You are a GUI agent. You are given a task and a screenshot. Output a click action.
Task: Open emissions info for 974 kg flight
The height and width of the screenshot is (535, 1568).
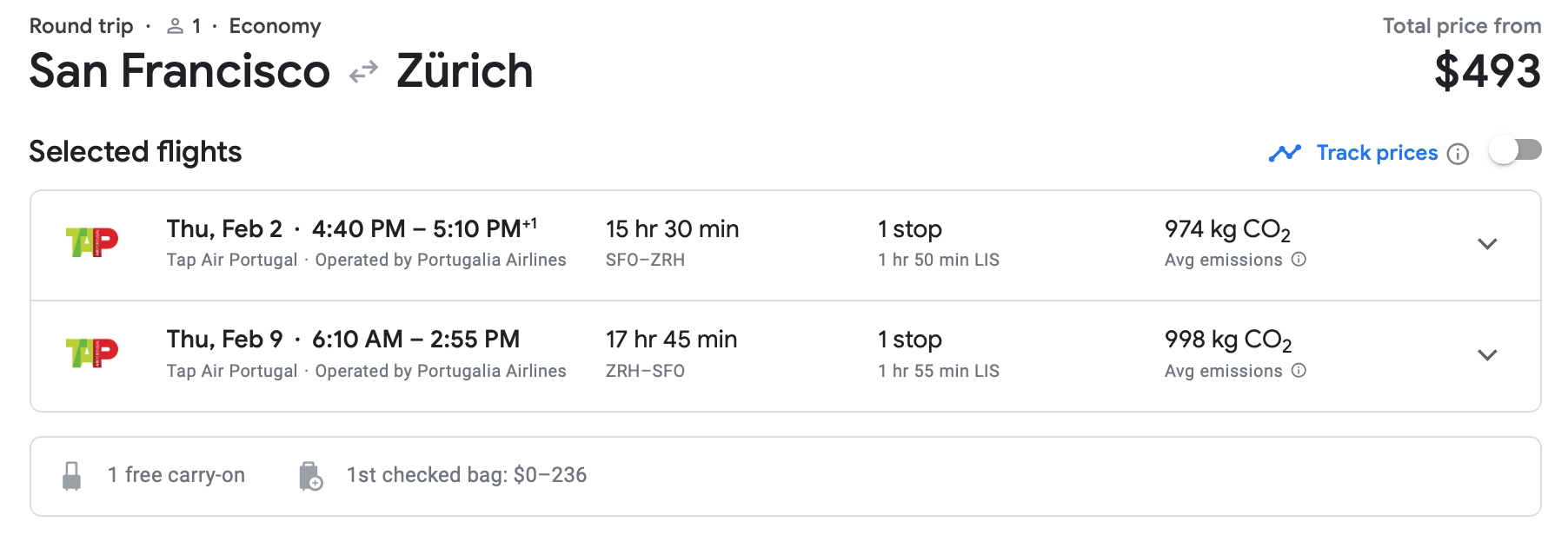coord(1299,260)
